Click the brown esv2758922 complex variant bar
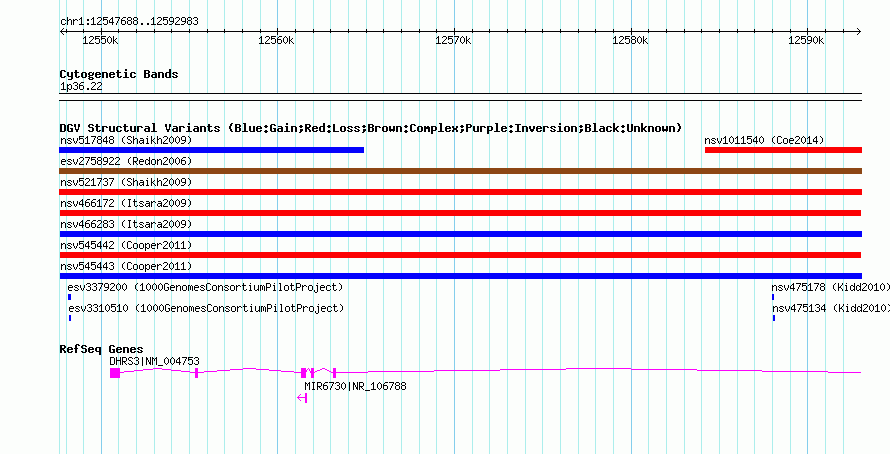Screen dimensions: 890x454 (460, 171)
